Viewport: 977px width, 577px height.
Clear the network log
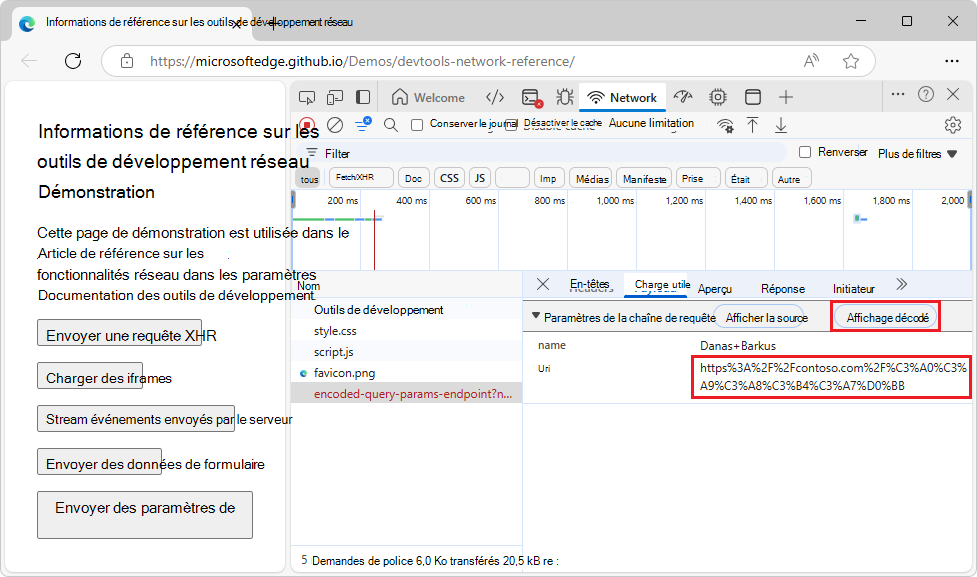[335, 125]
